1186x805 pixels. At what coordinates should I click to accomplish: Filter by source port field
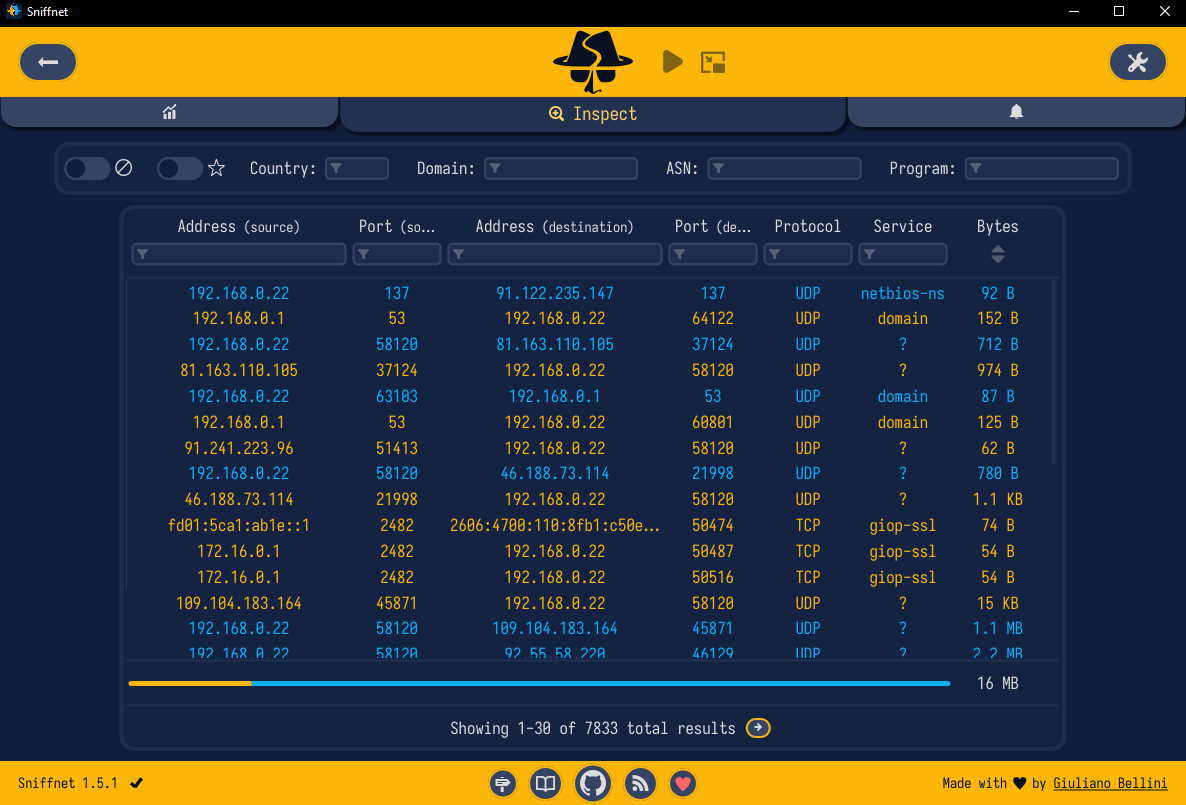(x=397, y=254)
